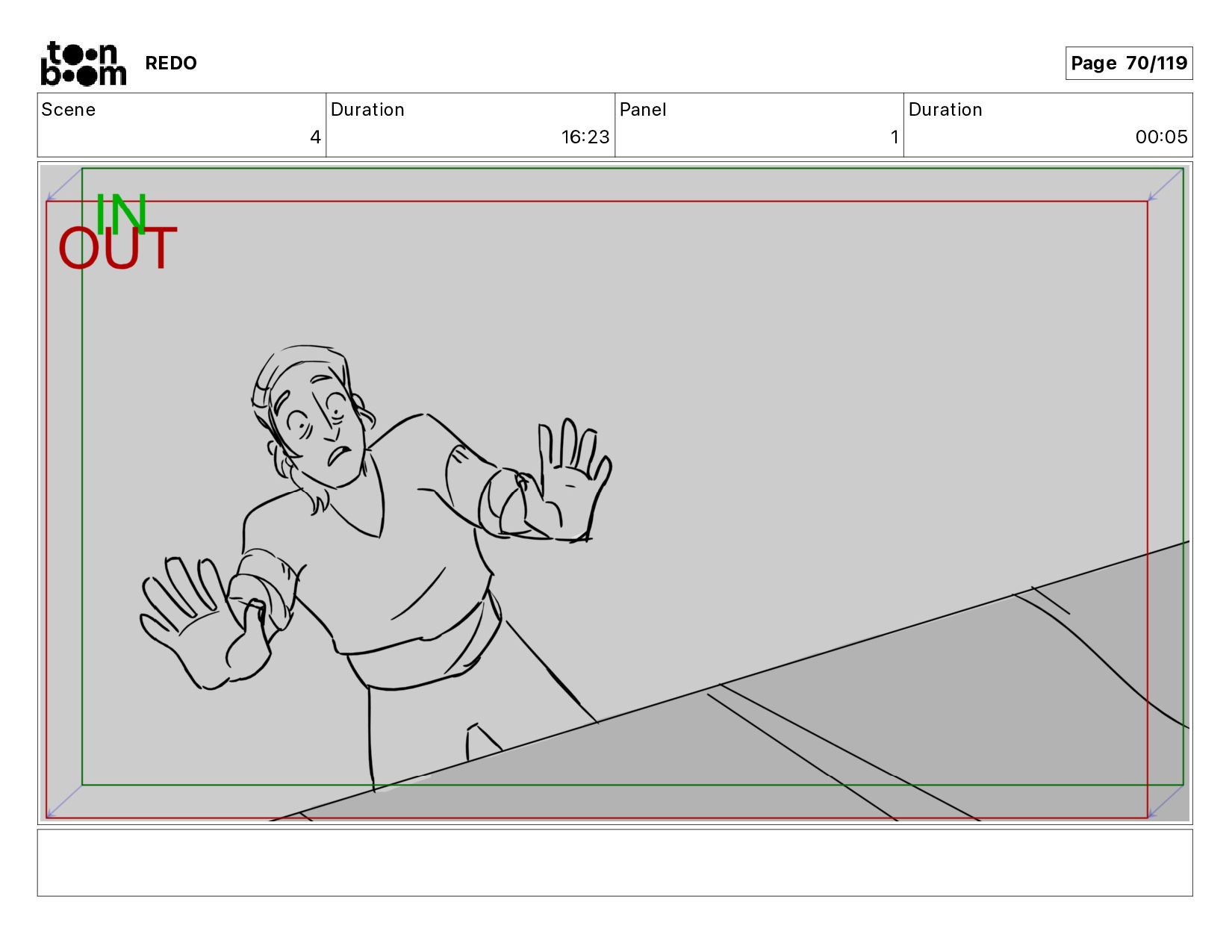Click the Panel label
The image size is (1232, 952).
pos(643,110)
